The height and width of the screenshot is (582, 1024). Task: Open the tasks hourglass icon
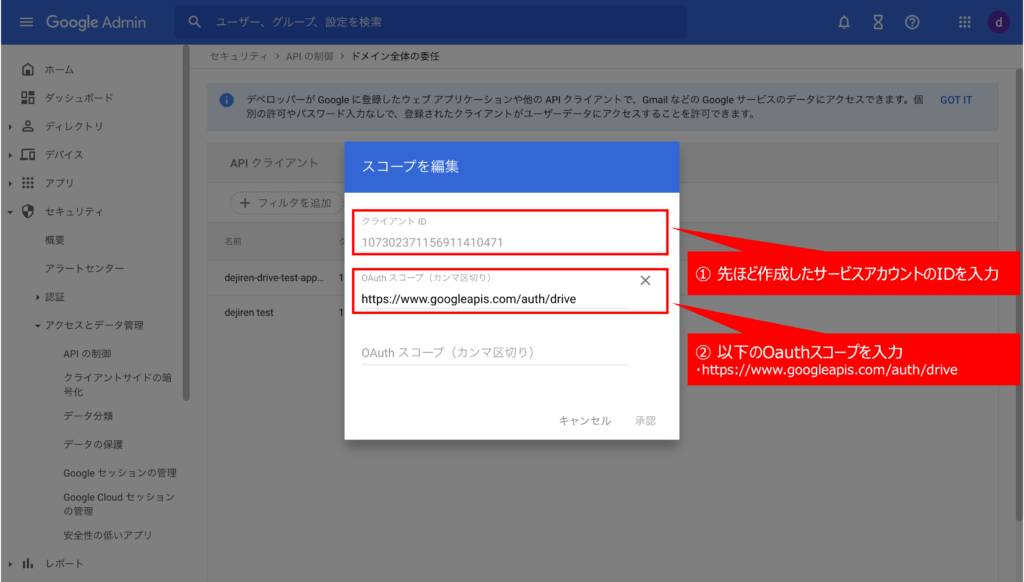pyautogui.click(x=878, y=22)
